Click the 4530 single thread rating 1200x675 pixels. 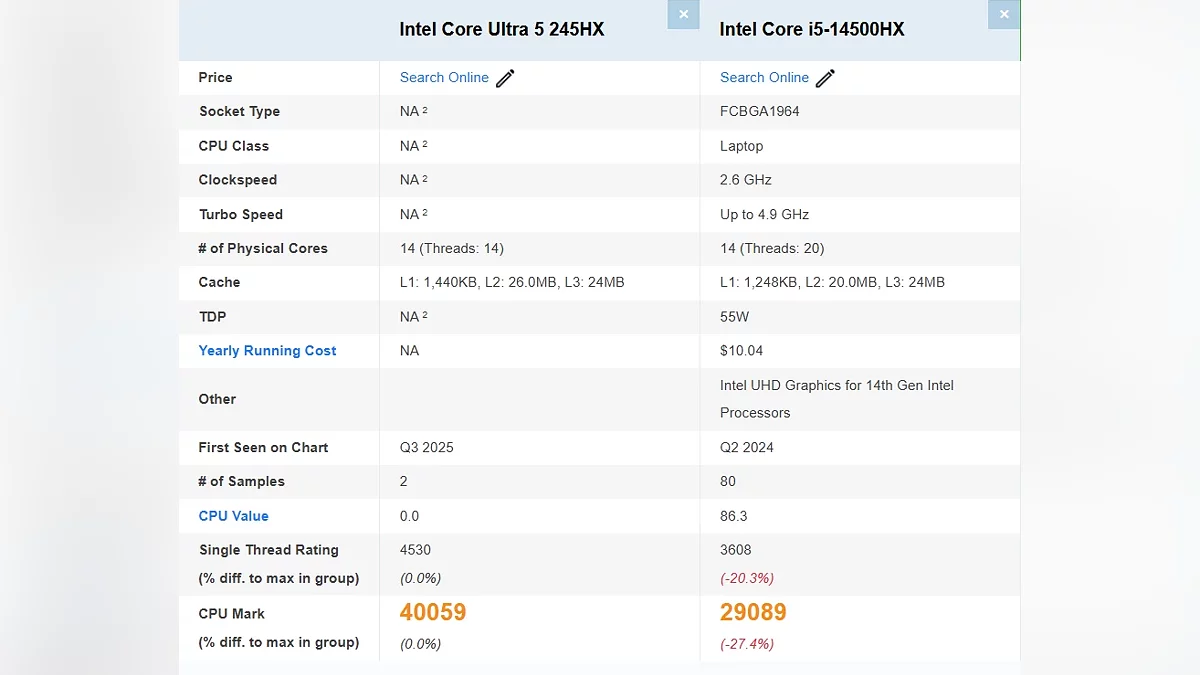pos(415,549)
